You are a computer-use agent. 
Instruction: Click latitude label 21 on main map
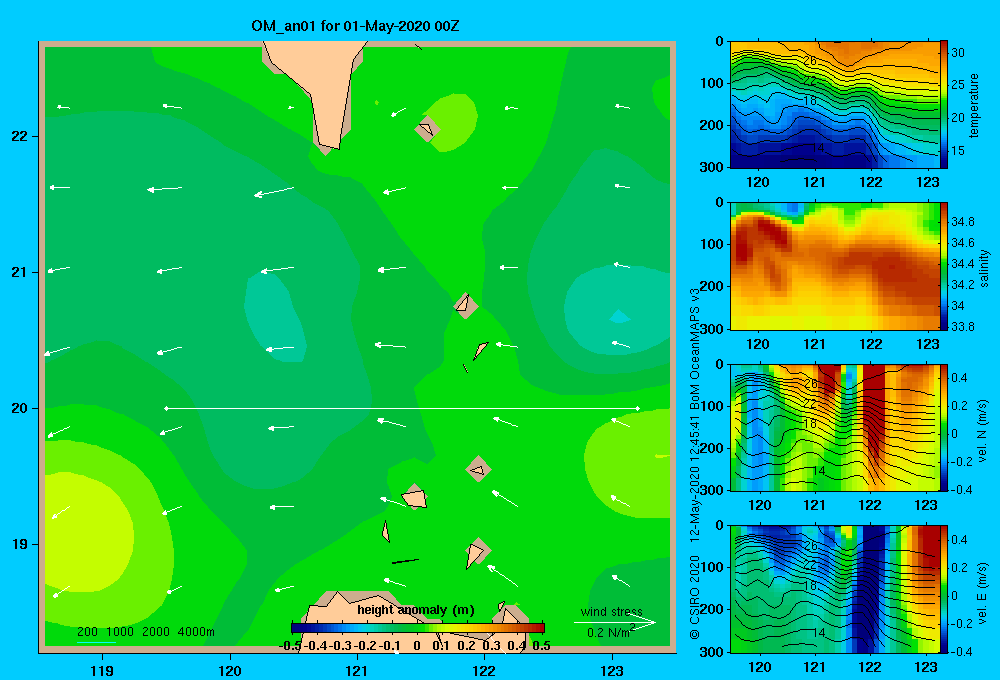point(20,272)
